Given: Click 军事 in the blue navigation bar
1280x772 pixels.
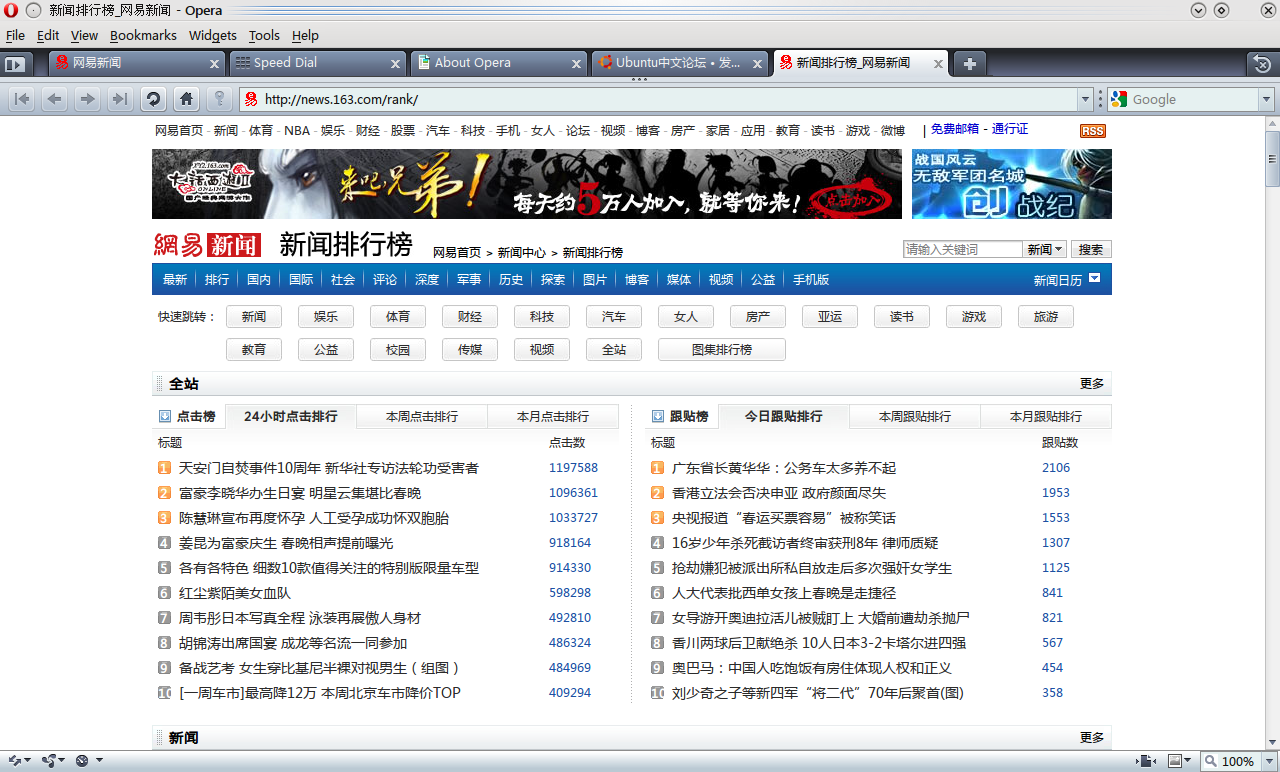Looking at the screenshot, I should coord(469,280).
